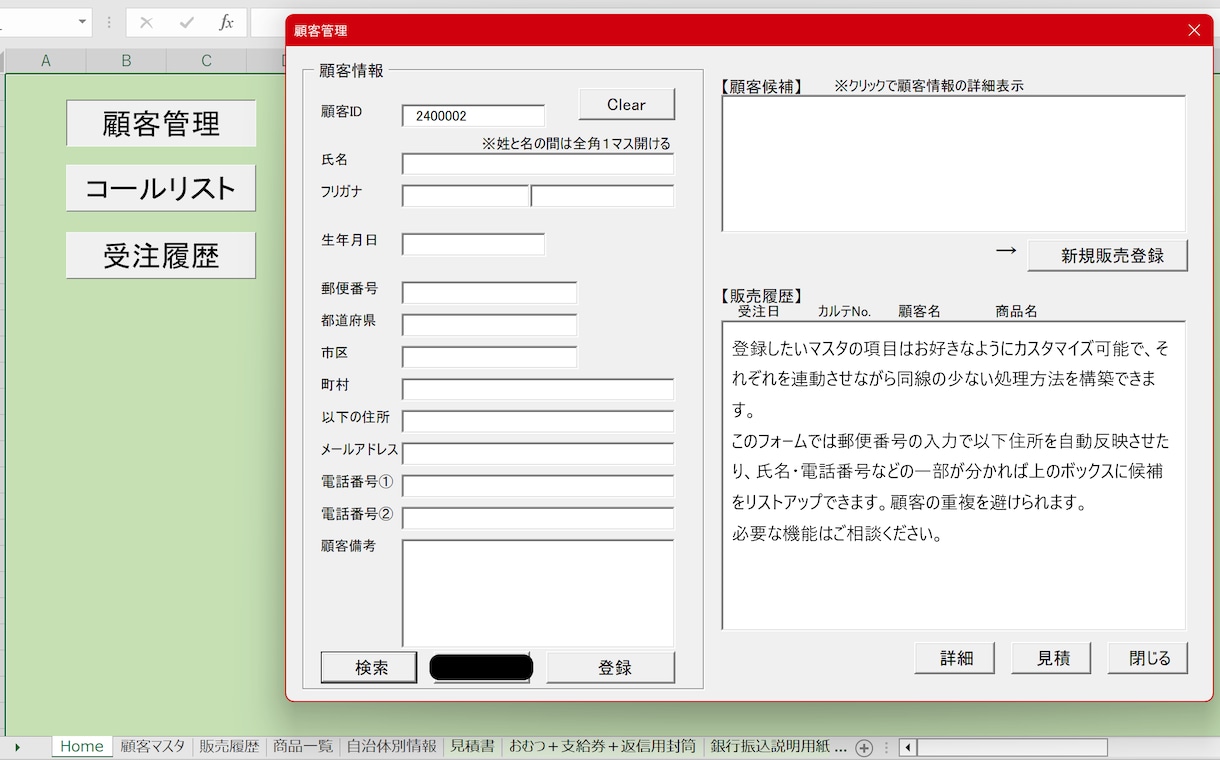Open the Name Box dropdown arrow
Viewport: 1220px width, 760px height.
tap(81, 22)
